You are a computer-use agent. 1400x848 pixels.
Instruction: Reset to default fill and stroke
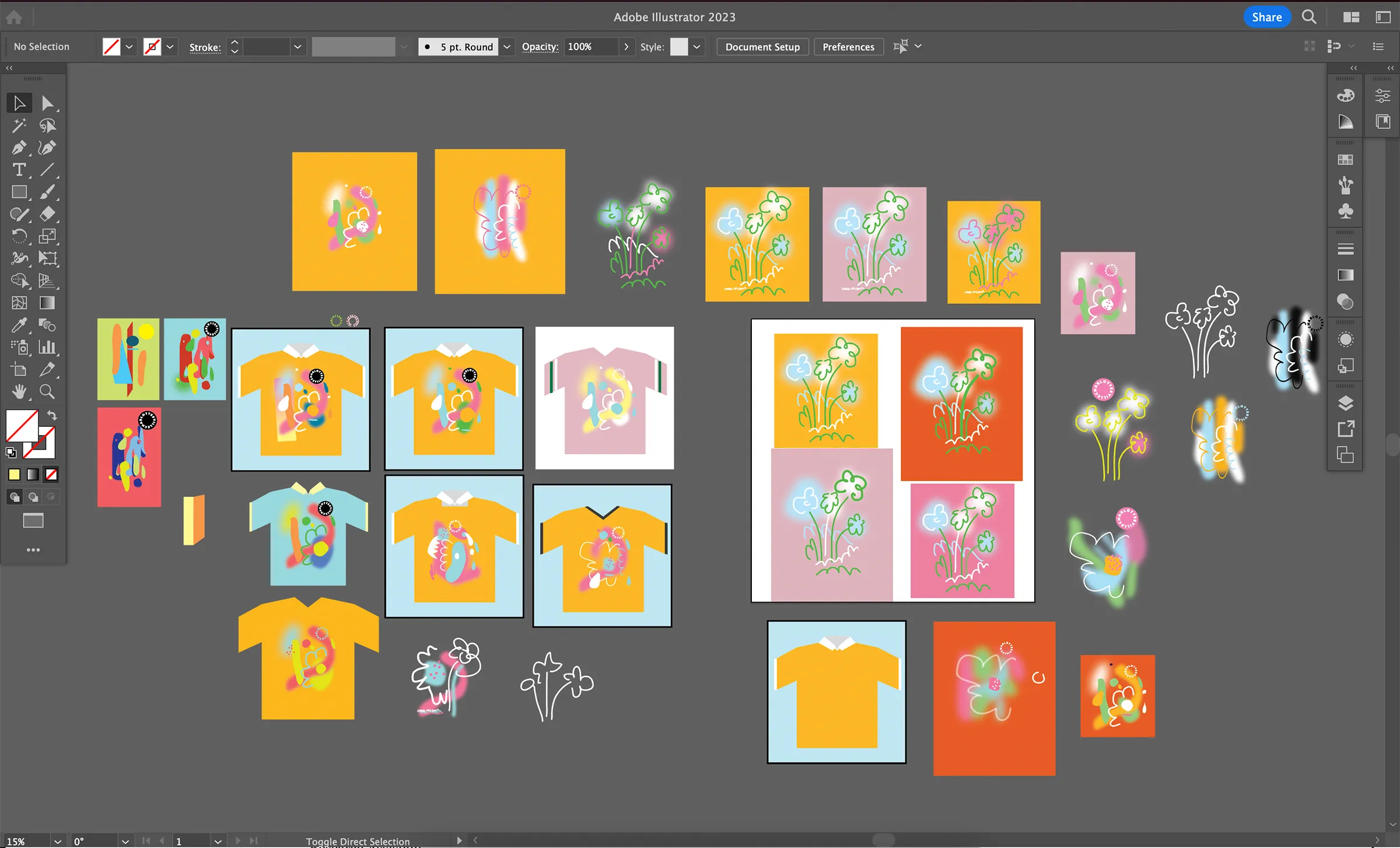coord(11,452)
